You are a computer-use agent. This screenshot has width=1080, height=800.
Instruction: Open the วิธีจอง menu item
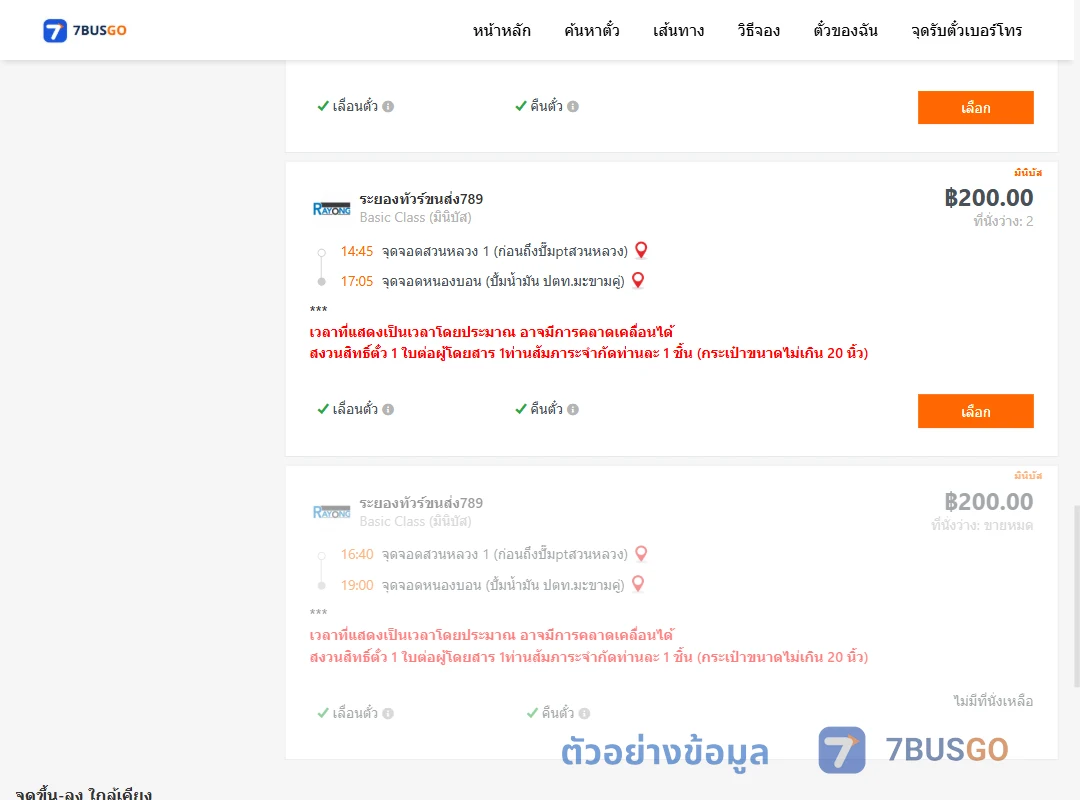coord(758,30)
